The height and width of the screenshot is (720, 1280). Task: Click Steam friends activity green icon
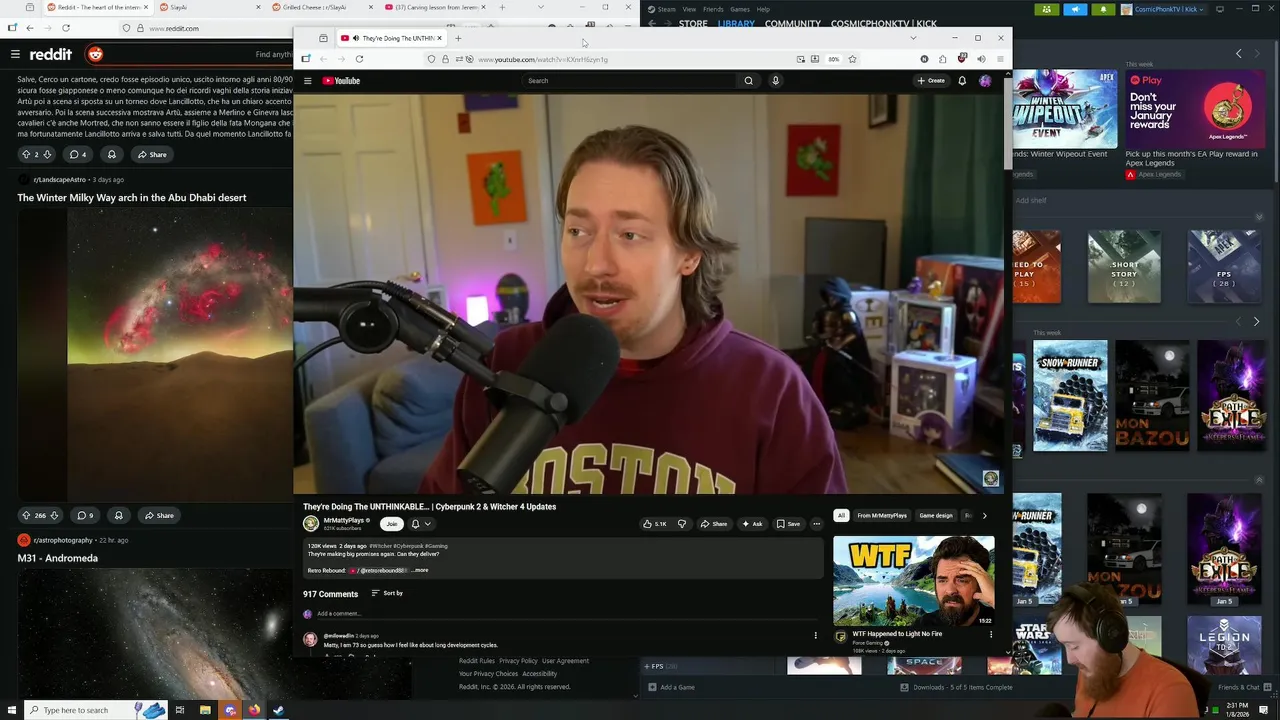(x=1047, y=9)
